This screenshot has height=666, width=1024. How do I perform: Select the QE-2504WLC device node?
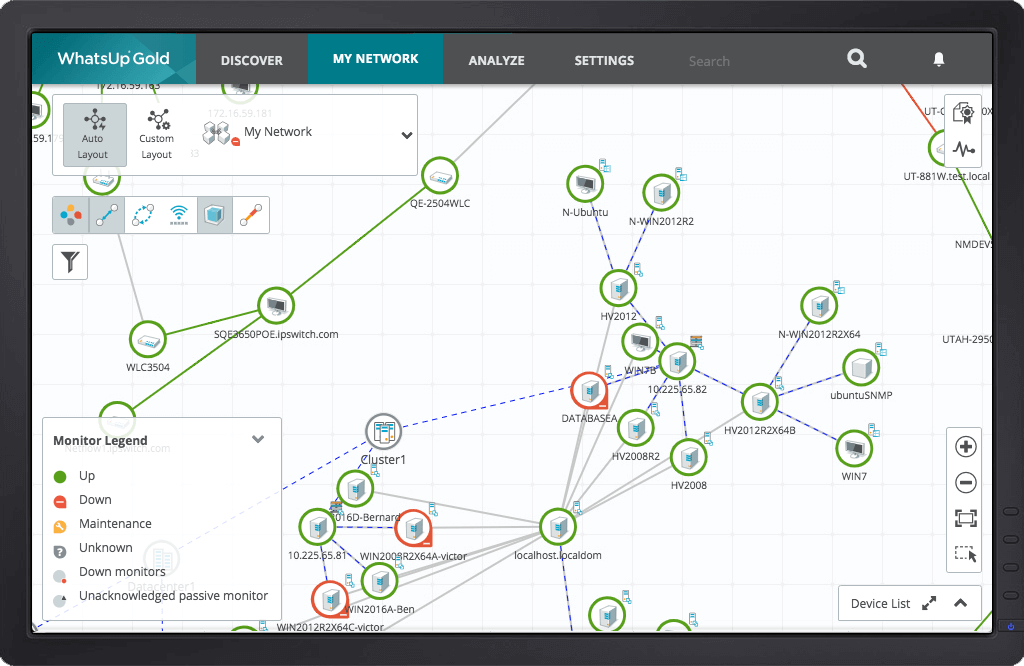[440, 176]
